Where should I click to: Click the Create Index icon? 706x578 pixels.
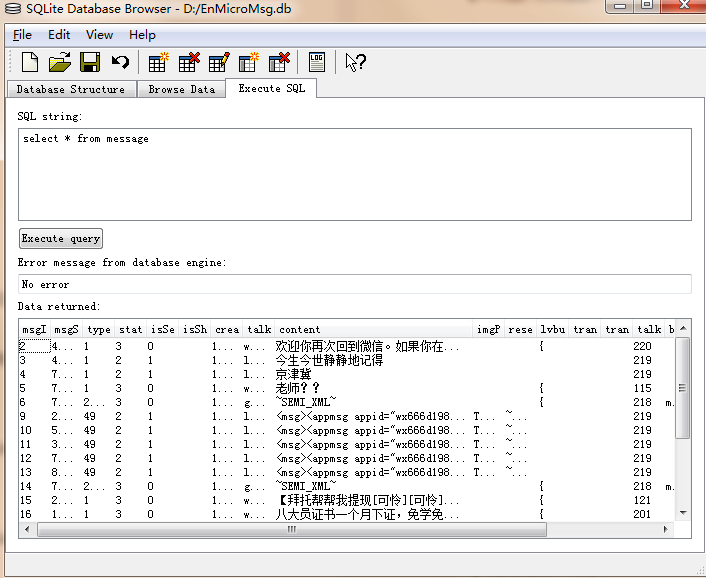pyautogui.click(x=249, y=62)
